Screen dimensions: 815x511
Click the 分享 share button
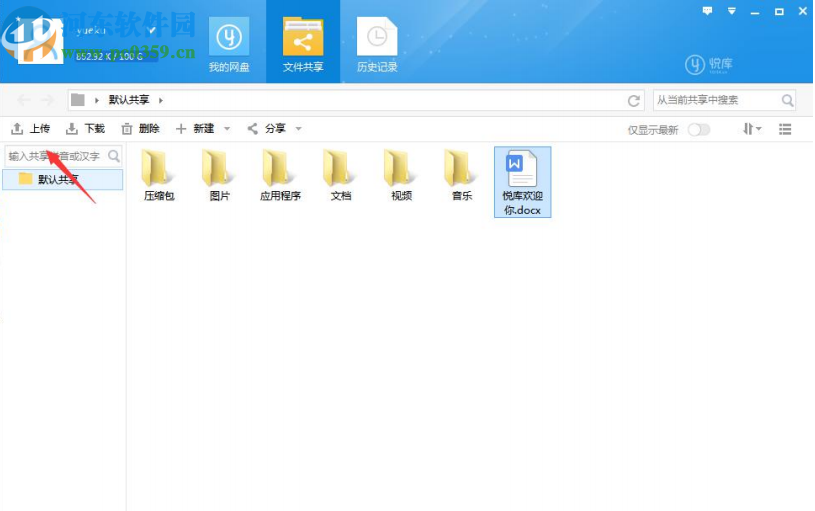pyautogui.click(x=267, y=128)
